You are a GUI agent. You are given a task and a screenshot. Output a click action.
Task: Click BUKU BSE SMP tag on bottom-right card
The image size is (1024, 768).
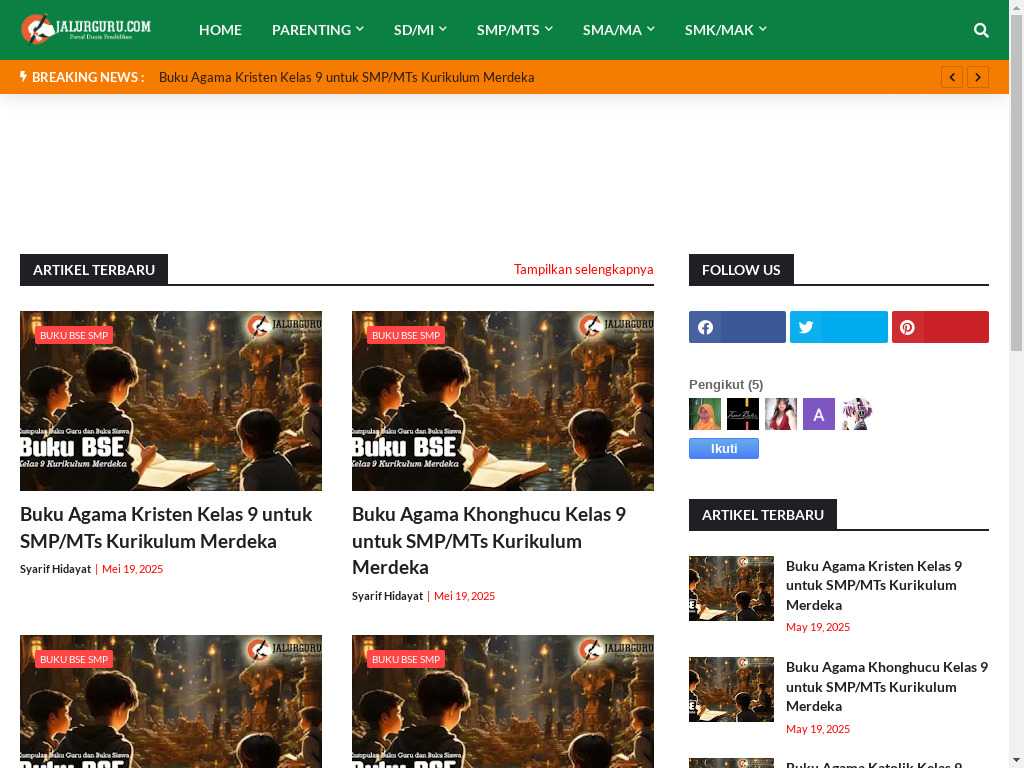(x=406, y=659)
